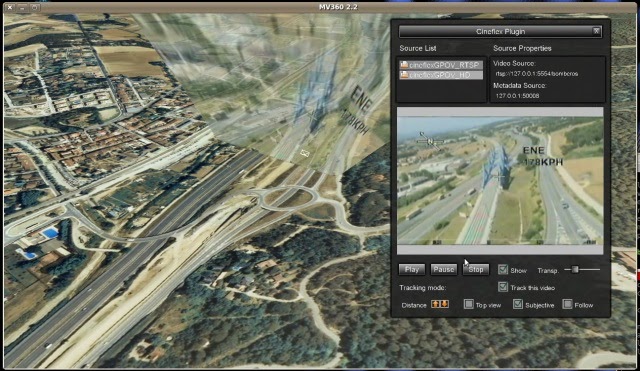Select cineflexGPOV_HD in the Source List
This screenshot has height=371, width=640.
point(441,75)
